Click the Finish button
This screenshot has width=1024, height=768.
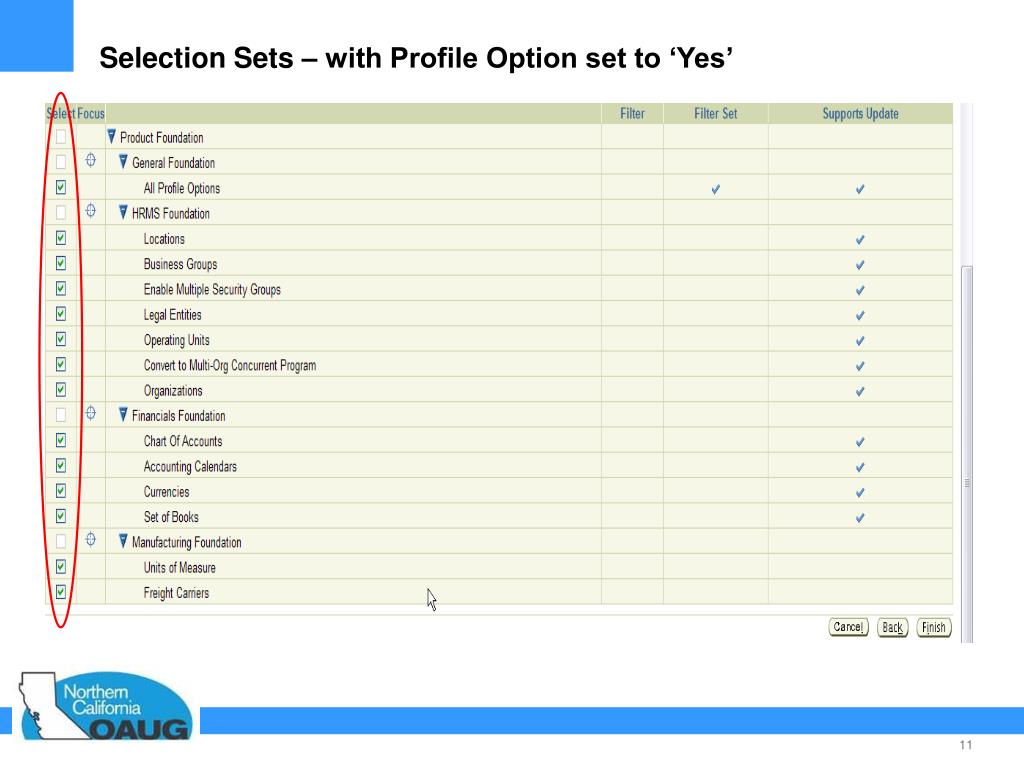click(x=934, y=628)
